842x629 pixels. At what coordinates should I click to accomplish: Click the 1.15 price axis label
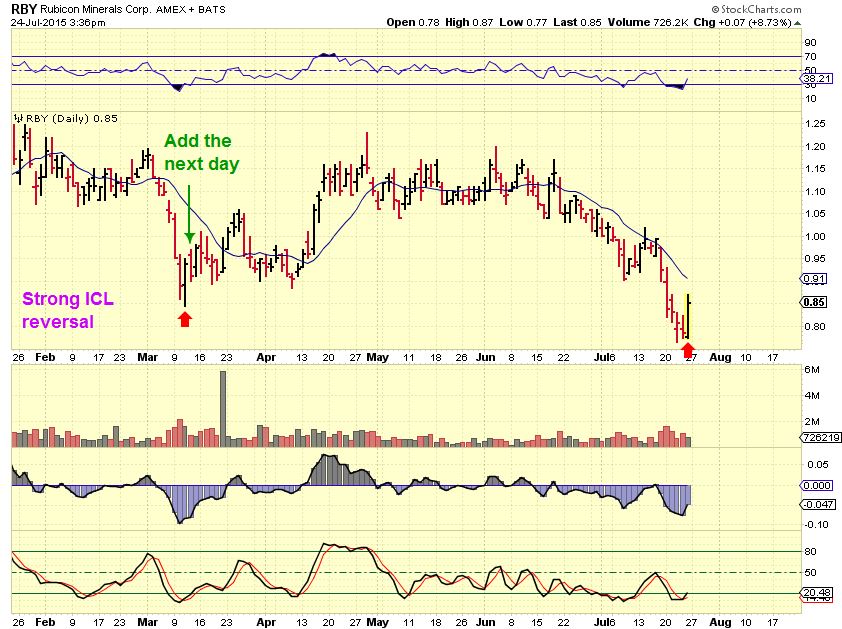point(815,169)
